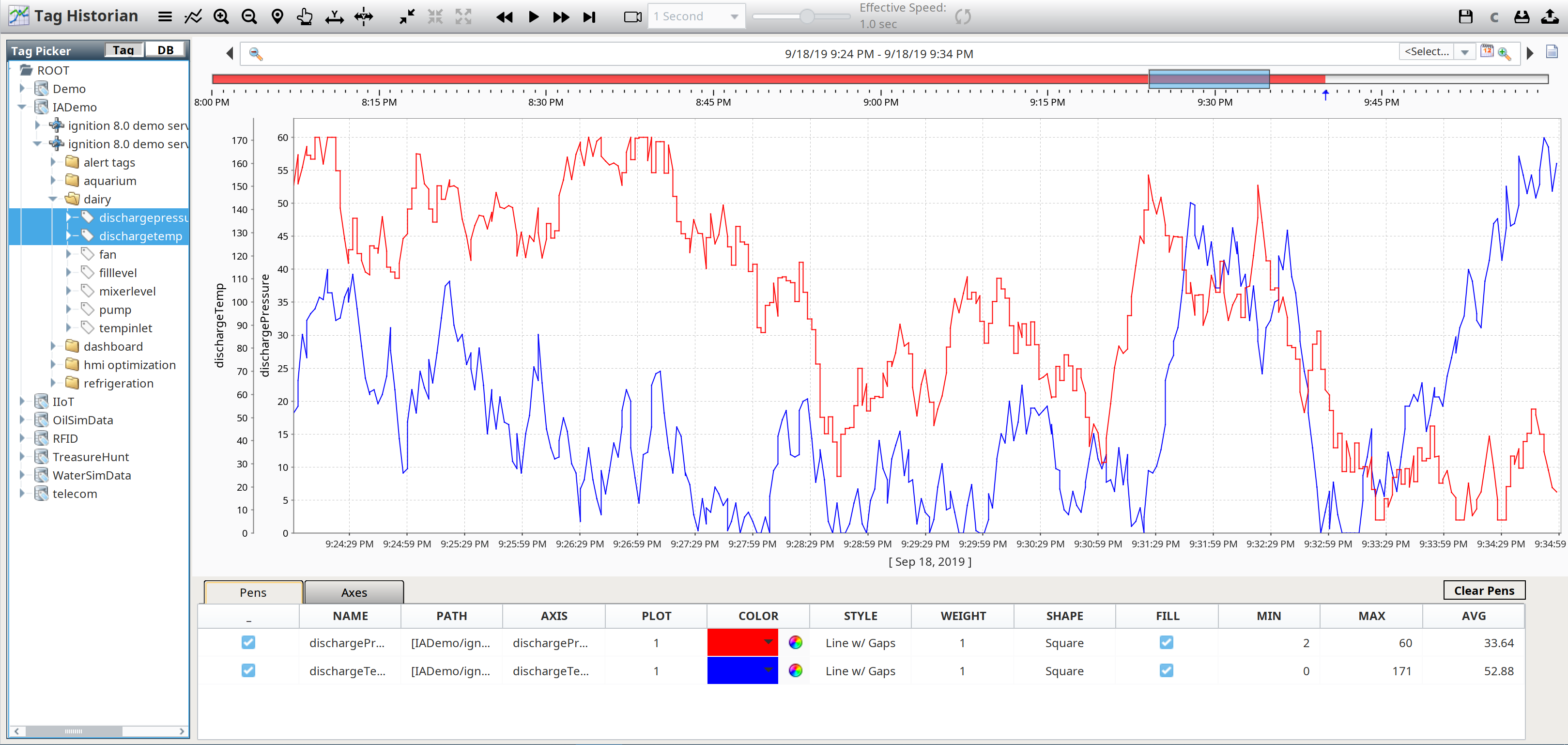Open the blue color dropdown for dischargeTemp
1568x745 pixels.
743,670
